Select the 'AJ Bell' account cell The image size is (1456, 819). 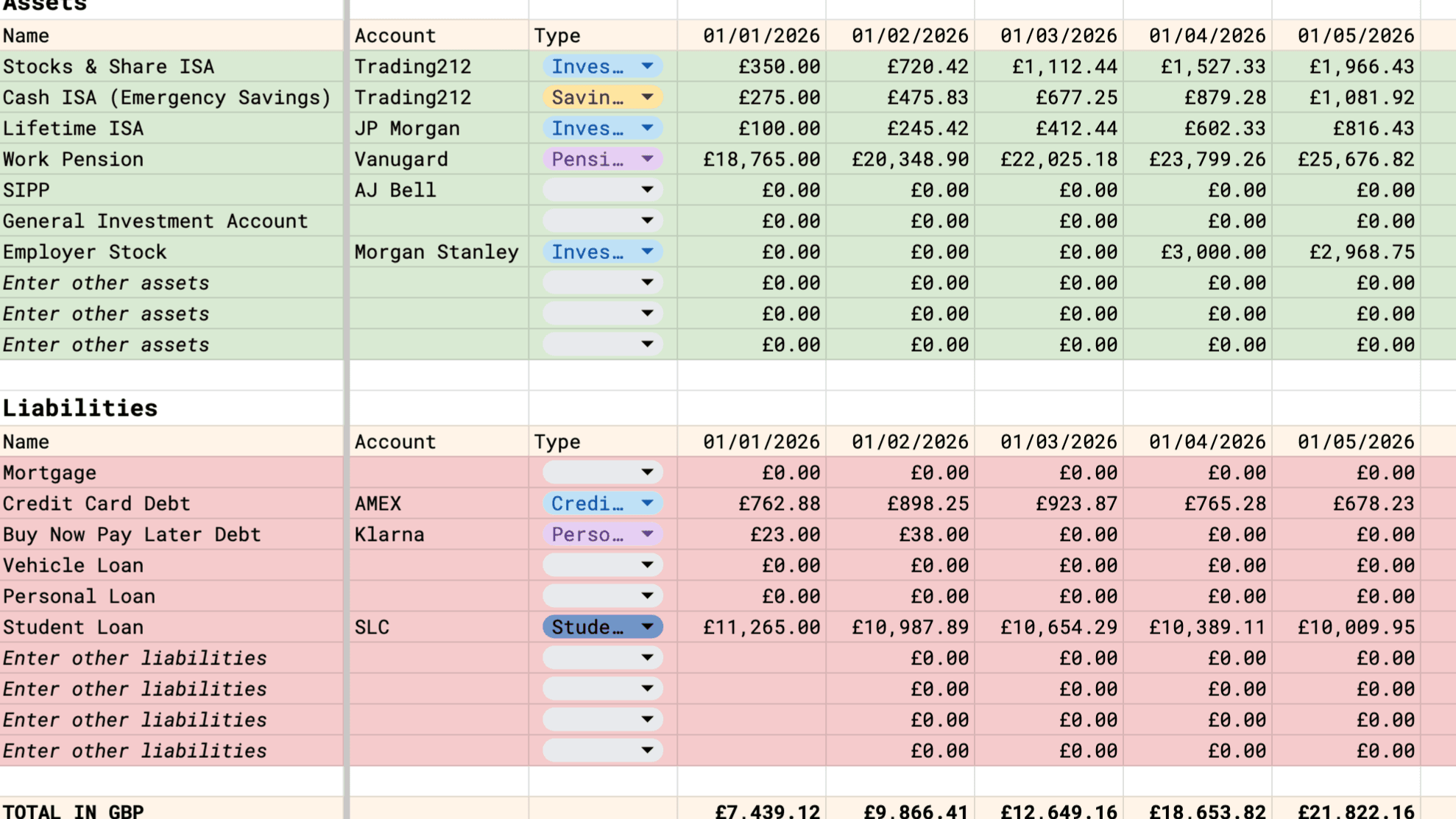(x=439, y=190)
